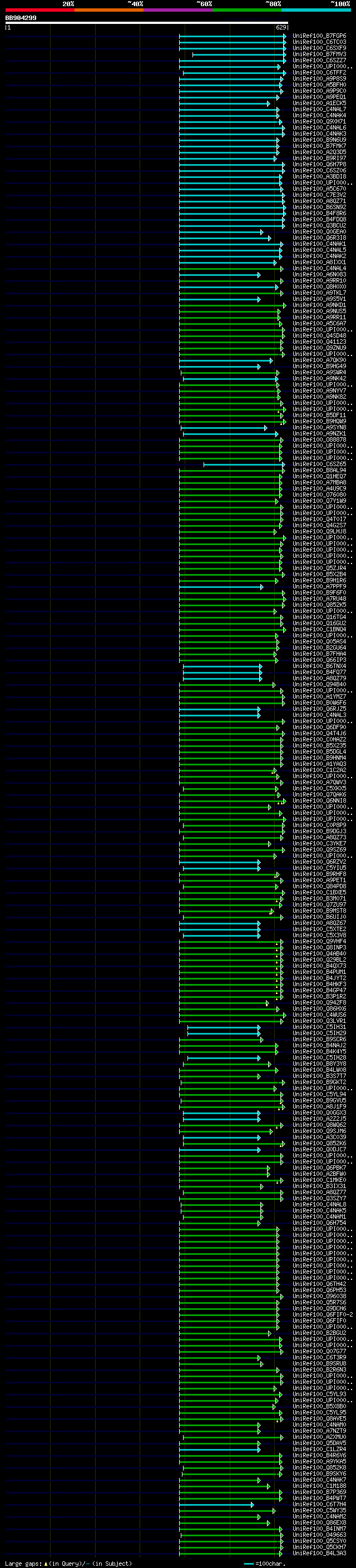The height and width of the screenshot is (1568, 356).
Task: Select subject UniRef100_C4NAL7
Action: (x=319, y=110)
